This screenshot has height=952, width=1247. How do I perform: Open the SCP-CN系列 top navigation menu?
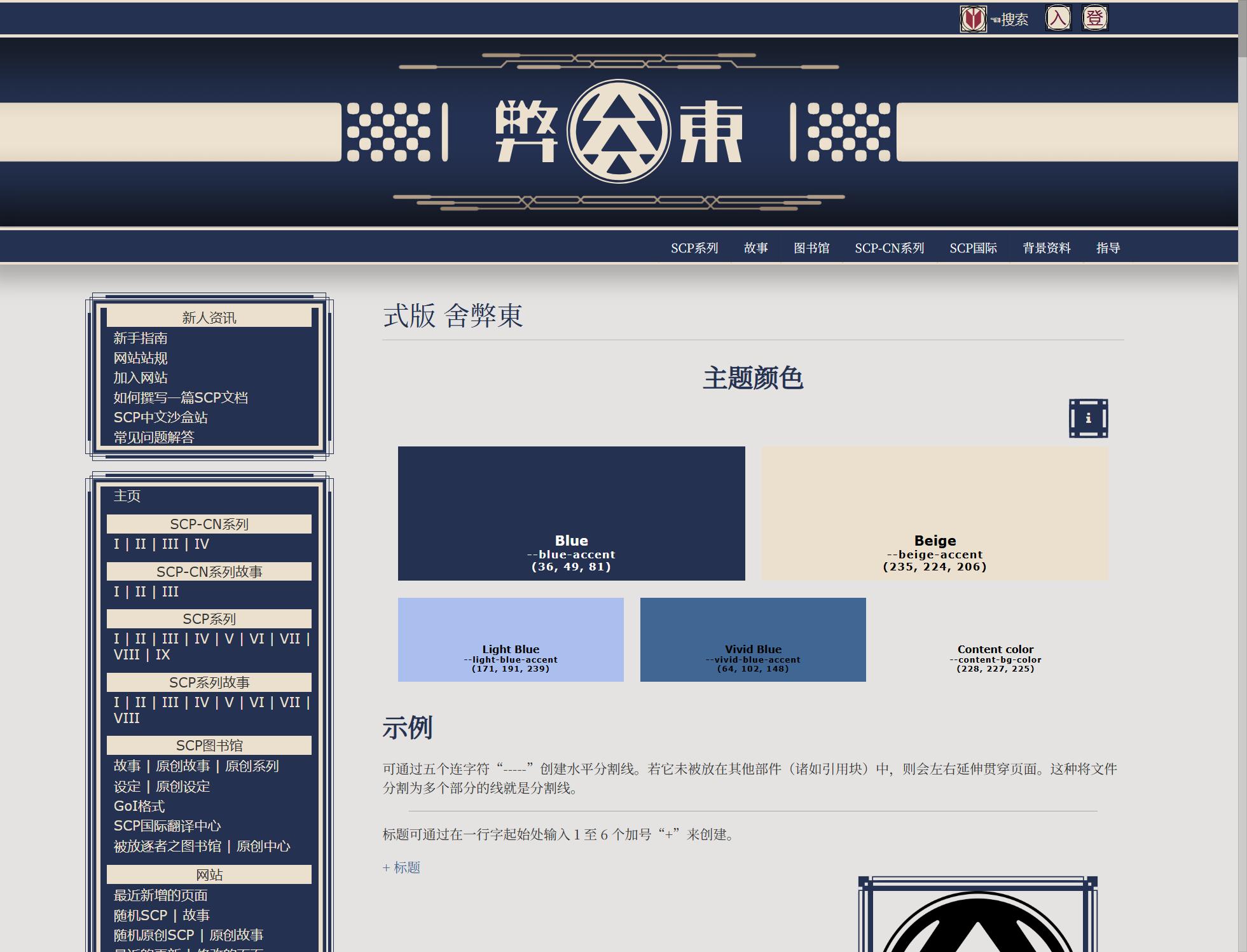click(x=889, y=248)
